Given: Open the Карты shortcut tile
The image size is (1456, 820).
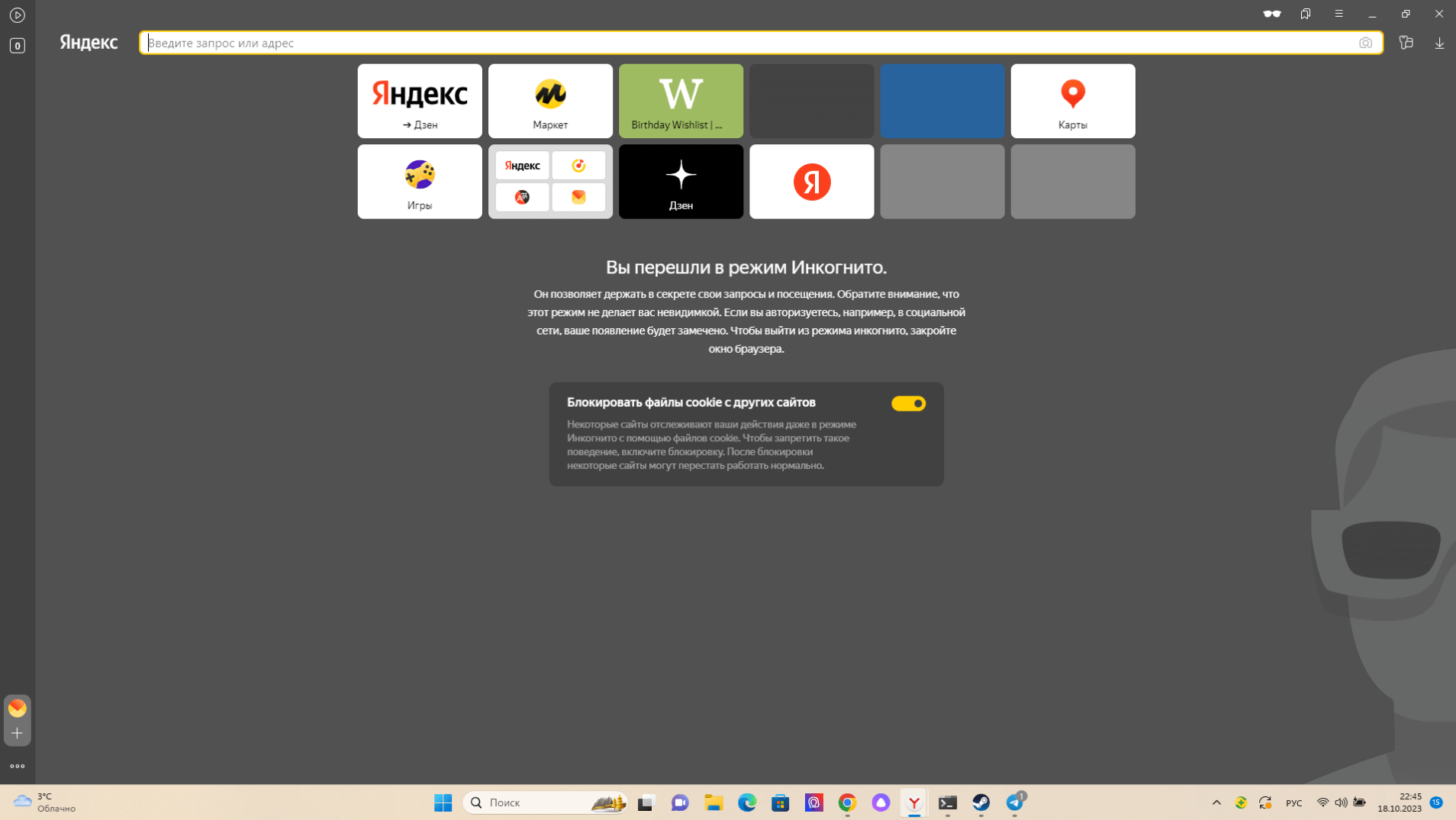Looking at the screenshot, I should point(1072,101).
